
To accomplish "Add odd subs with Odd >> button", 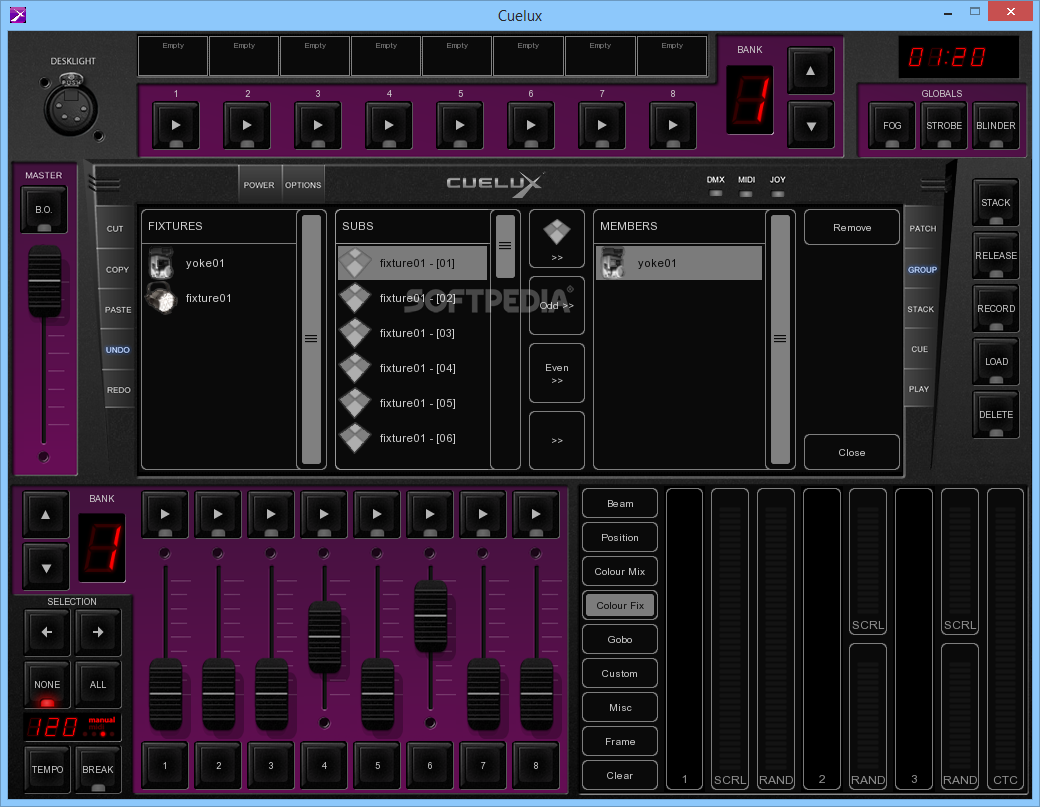I will click(x=556, y=306).
